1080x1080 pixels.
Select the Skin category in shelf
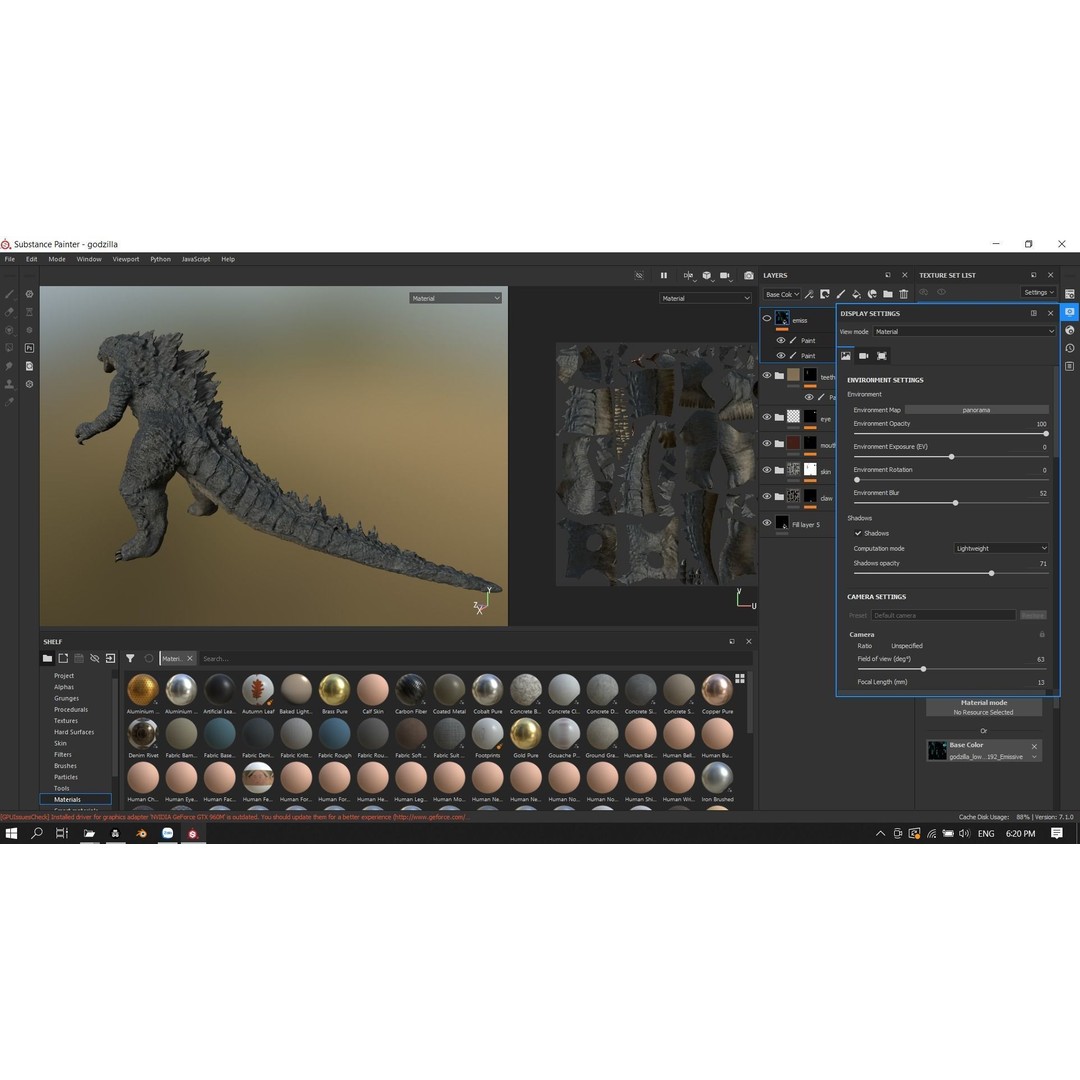click(x=61, y=743)
